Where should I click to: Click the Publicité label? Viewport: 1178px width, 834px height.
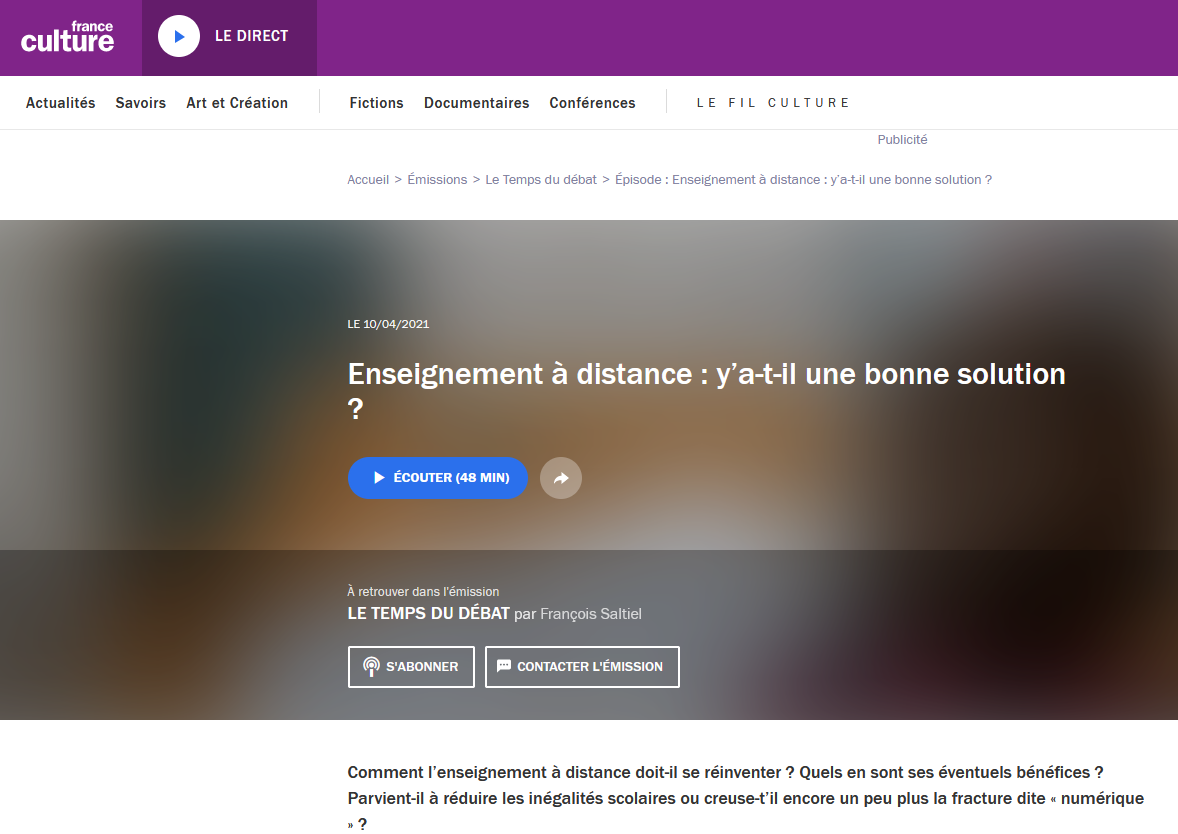pos(902,140)
